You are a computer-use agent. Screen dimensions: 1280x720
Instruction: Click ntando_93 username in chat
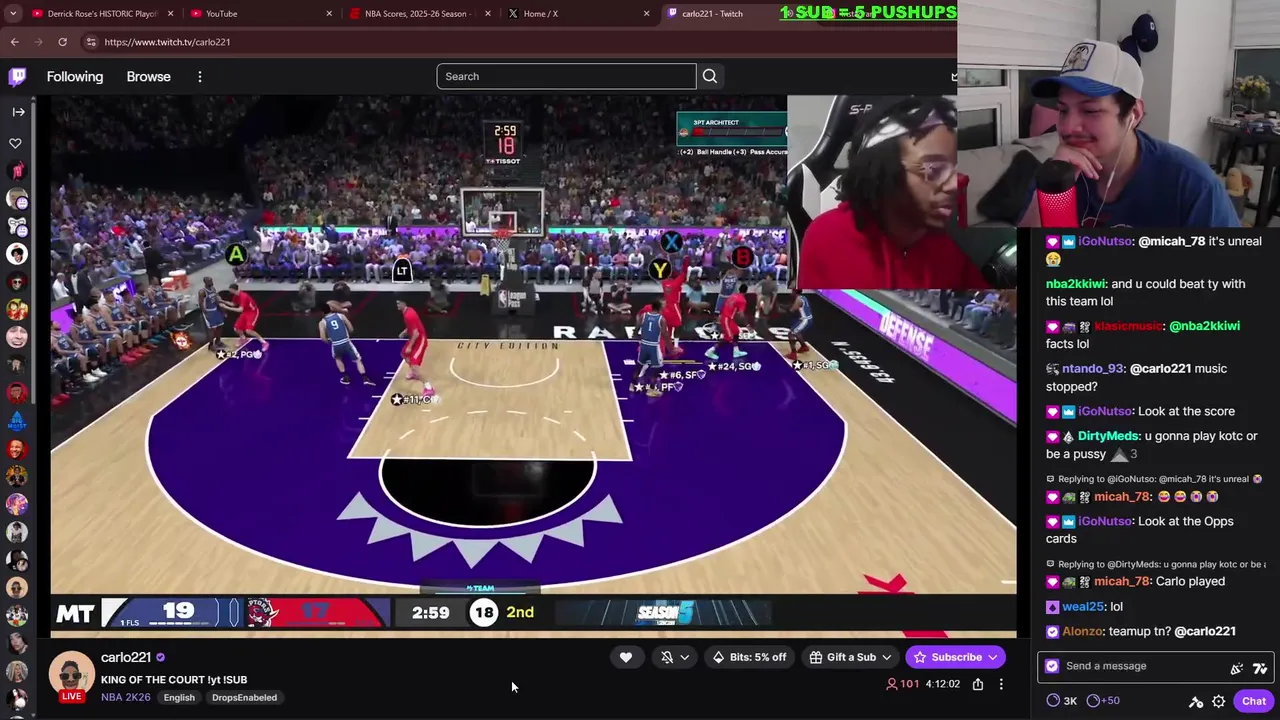pyautogui.click(x=1091, y=369)
